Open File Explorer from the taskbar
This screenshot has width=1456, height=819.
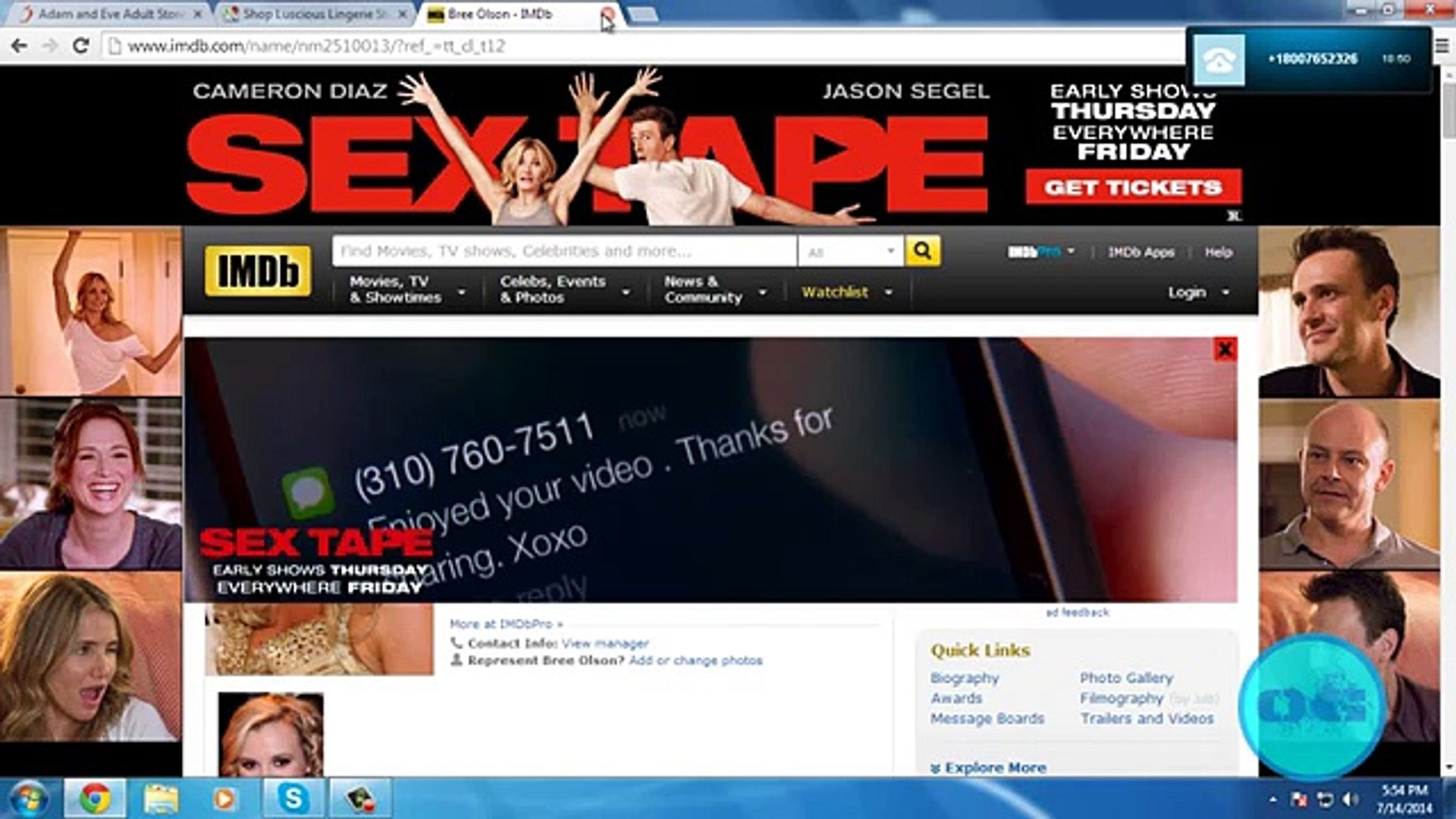coord(161,799)
